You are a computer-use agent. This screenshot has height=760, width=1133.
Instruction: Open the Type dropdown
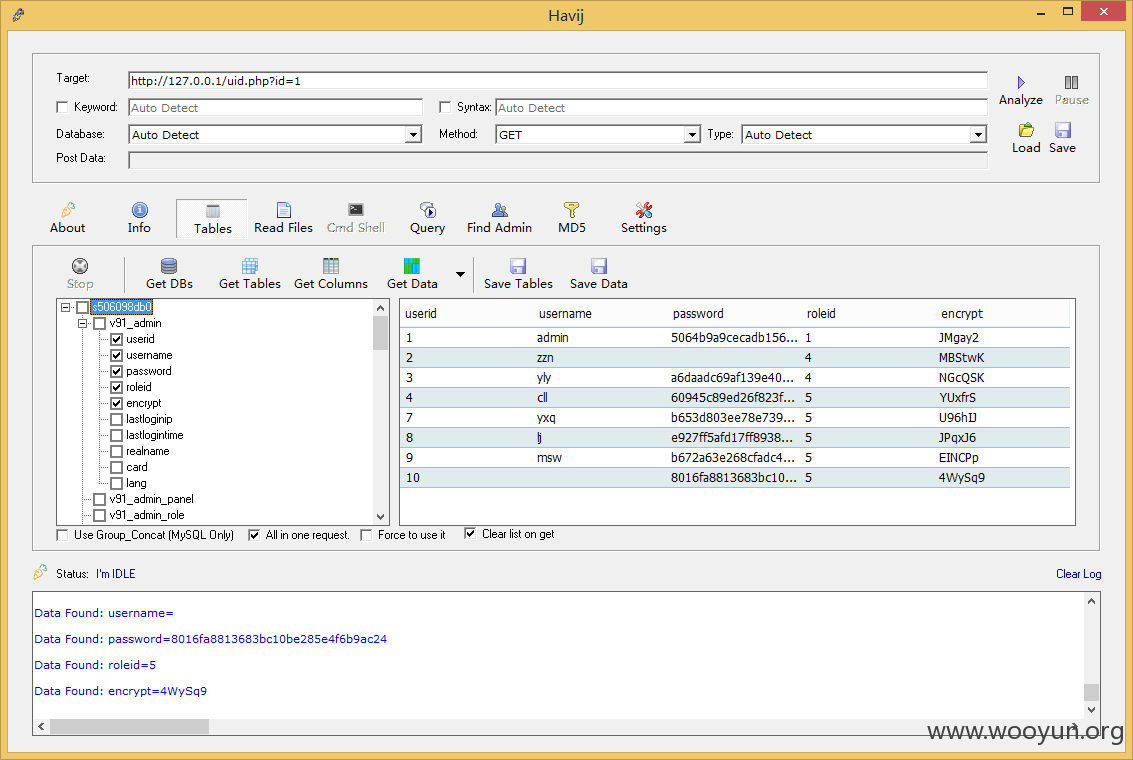coord(978,135)
